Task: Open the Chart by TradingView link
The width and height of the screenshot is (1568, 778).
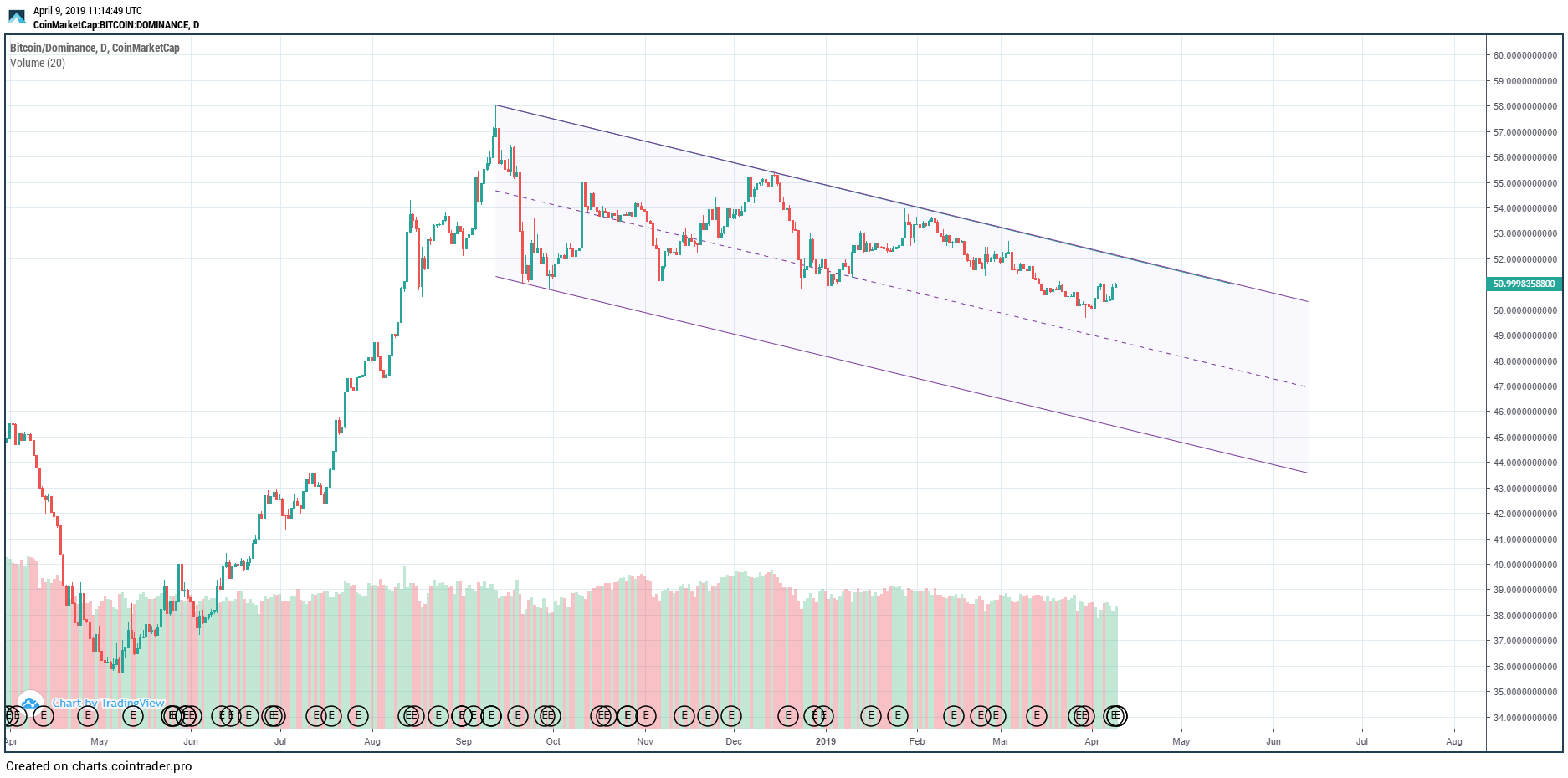Action: tap(109, 703)
